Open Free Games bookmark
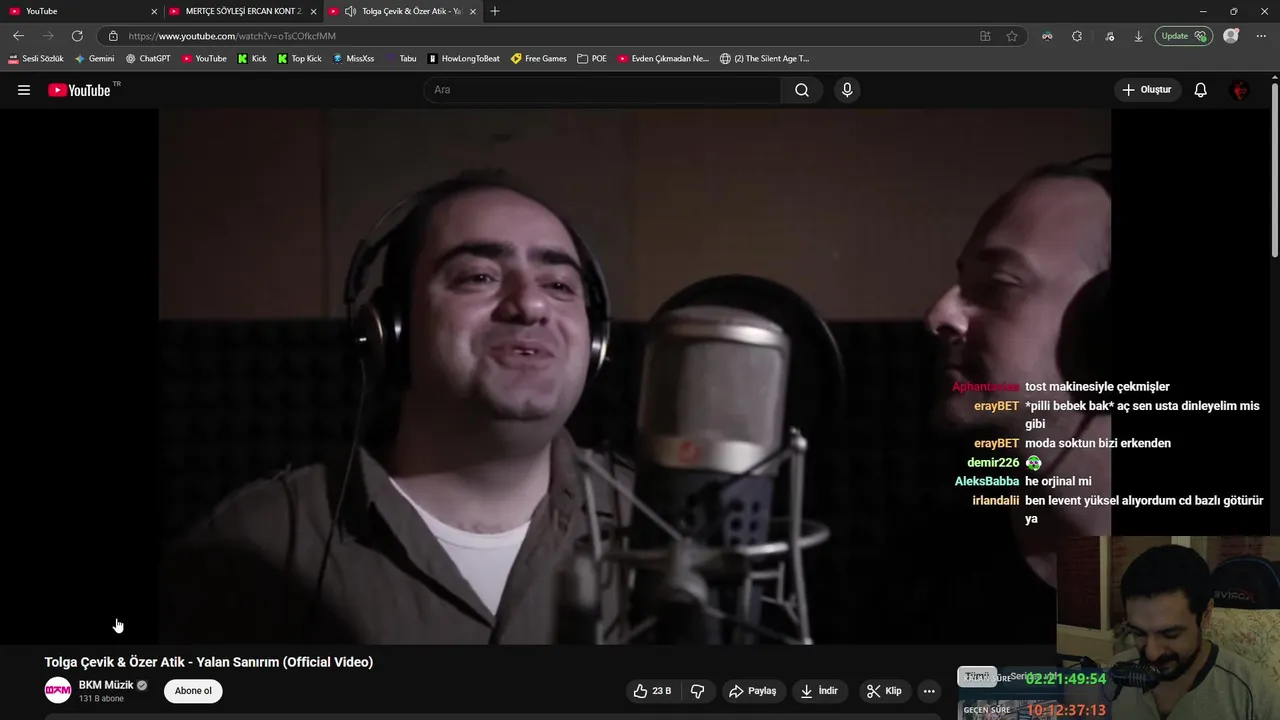 [538, 59]
